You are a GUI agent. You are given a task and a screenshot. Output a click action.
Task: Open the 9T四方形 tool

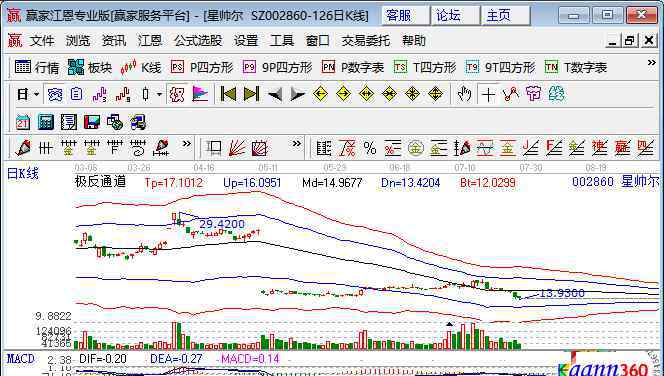500,67
